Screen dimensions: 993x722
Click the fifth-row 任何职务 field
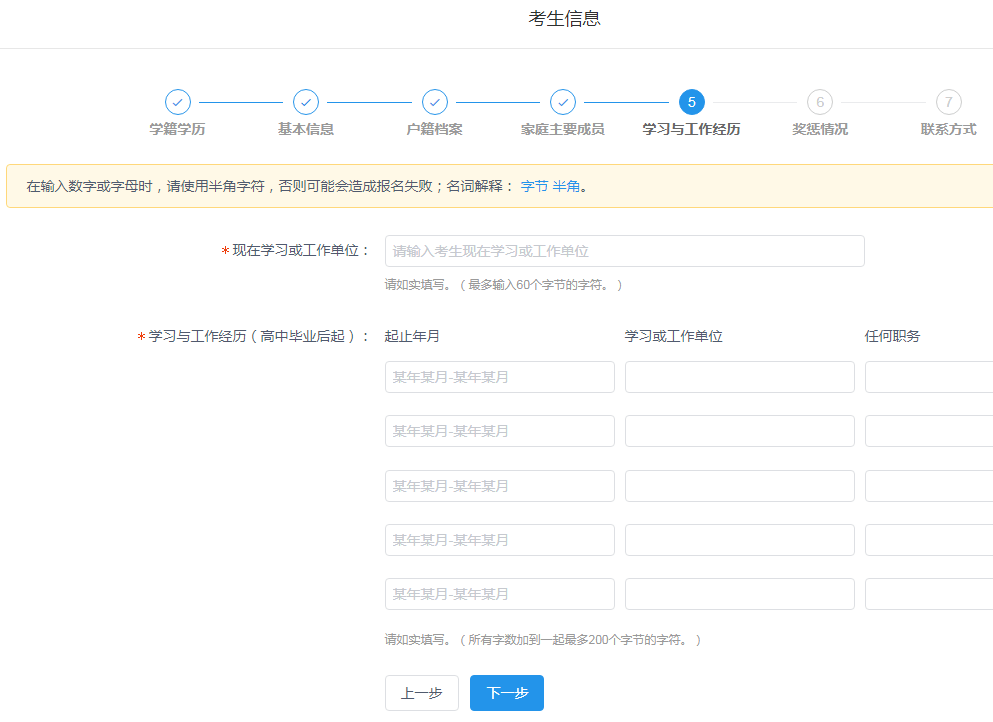[x=929, y=594]
